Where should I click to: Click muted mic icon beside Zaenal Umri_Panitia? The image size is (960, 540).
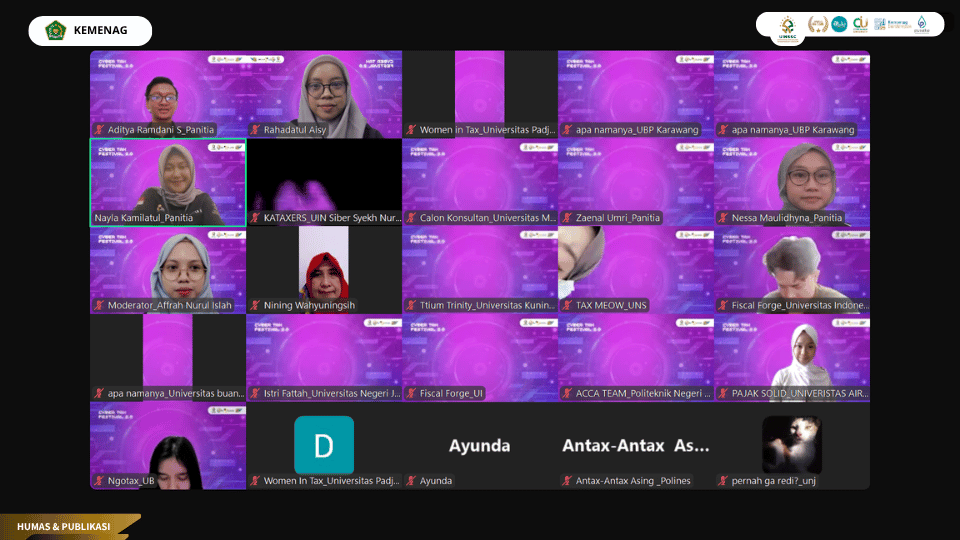568,218
